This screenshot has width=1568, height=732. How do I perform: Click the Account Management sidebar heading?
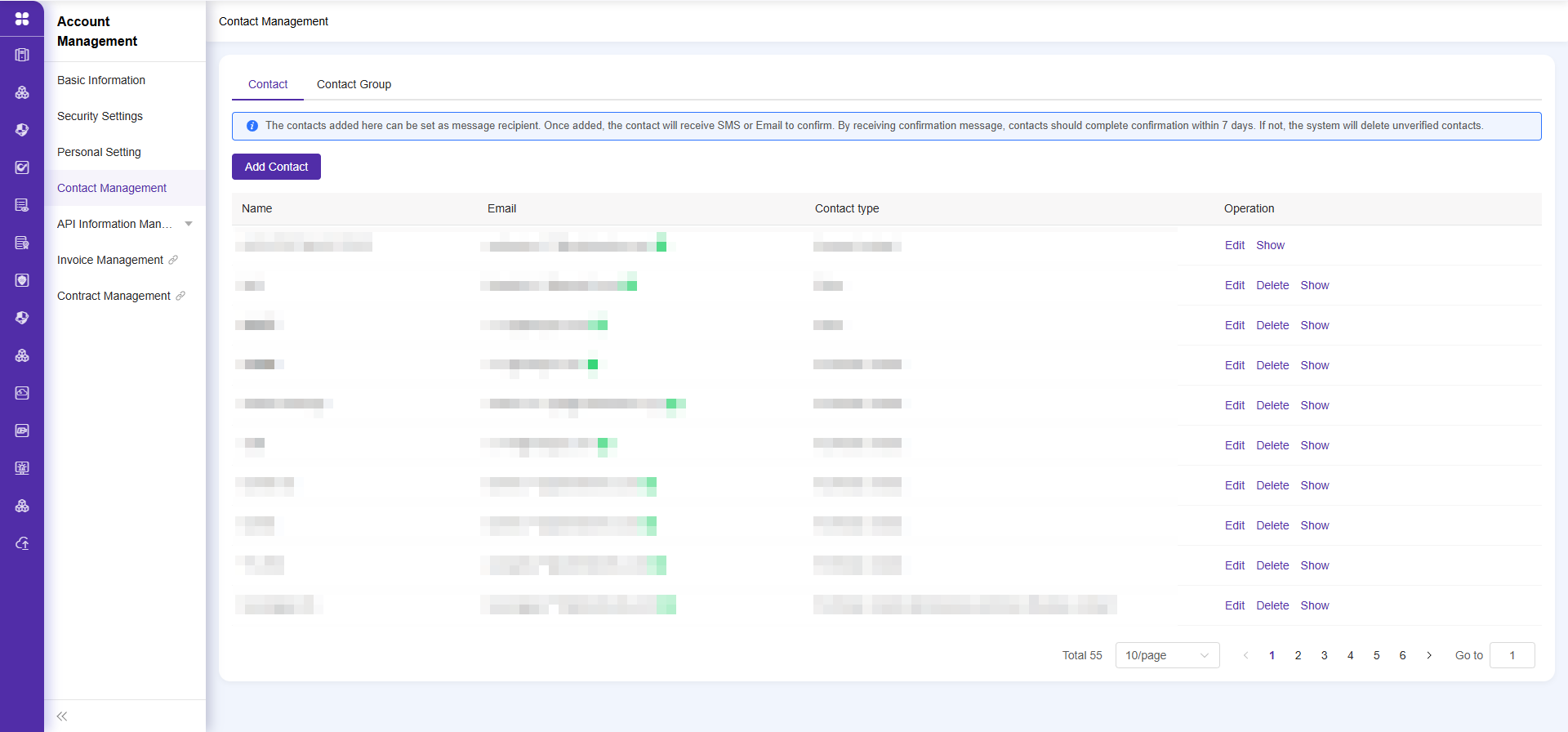coord(97,31)
